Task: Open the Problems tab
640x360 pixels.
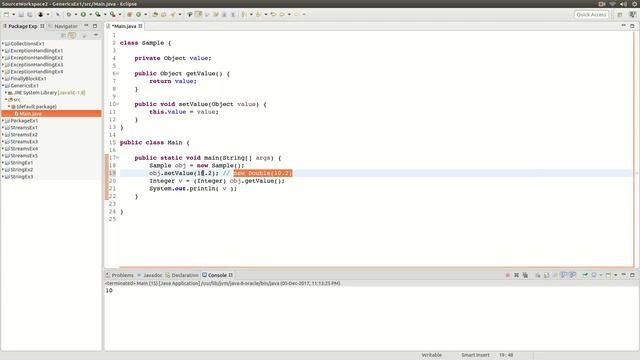Action: 120,275
